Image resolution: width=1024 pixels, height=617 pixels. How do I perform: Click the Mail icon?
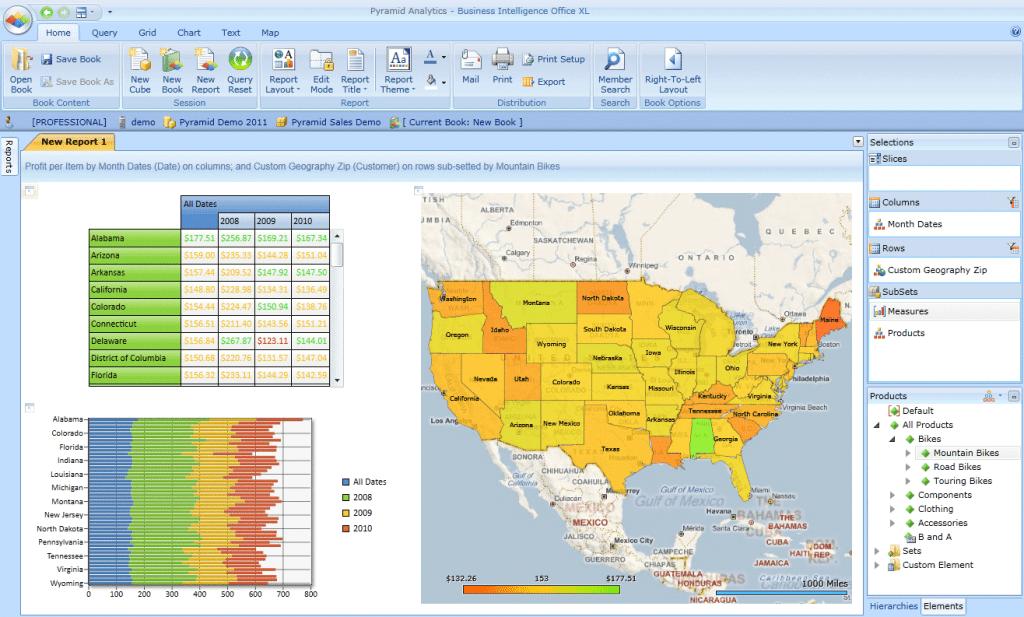tap(471, 62)
